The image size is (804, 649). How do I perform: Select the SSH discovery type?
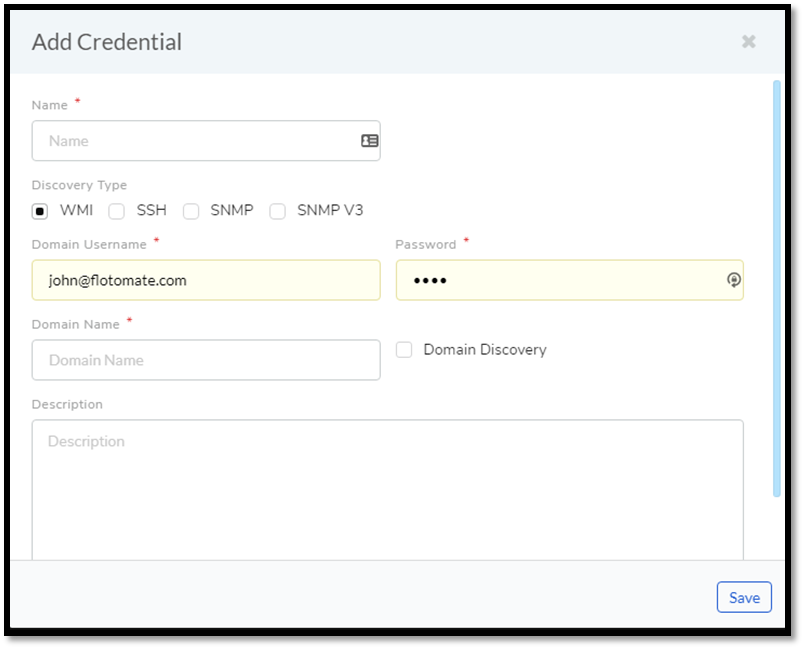[116, 211]
